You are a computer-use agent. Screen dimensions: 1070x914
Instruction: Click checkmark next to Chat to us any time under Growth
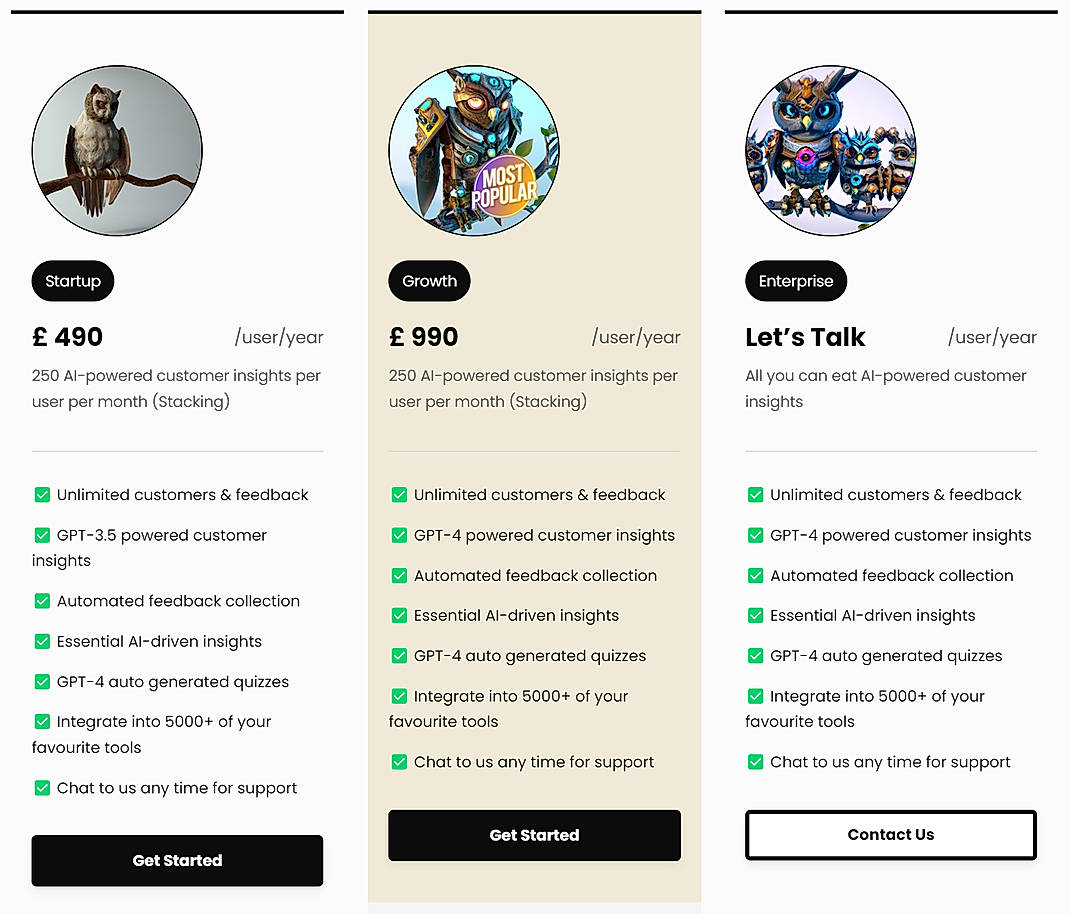tap(399, 762)
